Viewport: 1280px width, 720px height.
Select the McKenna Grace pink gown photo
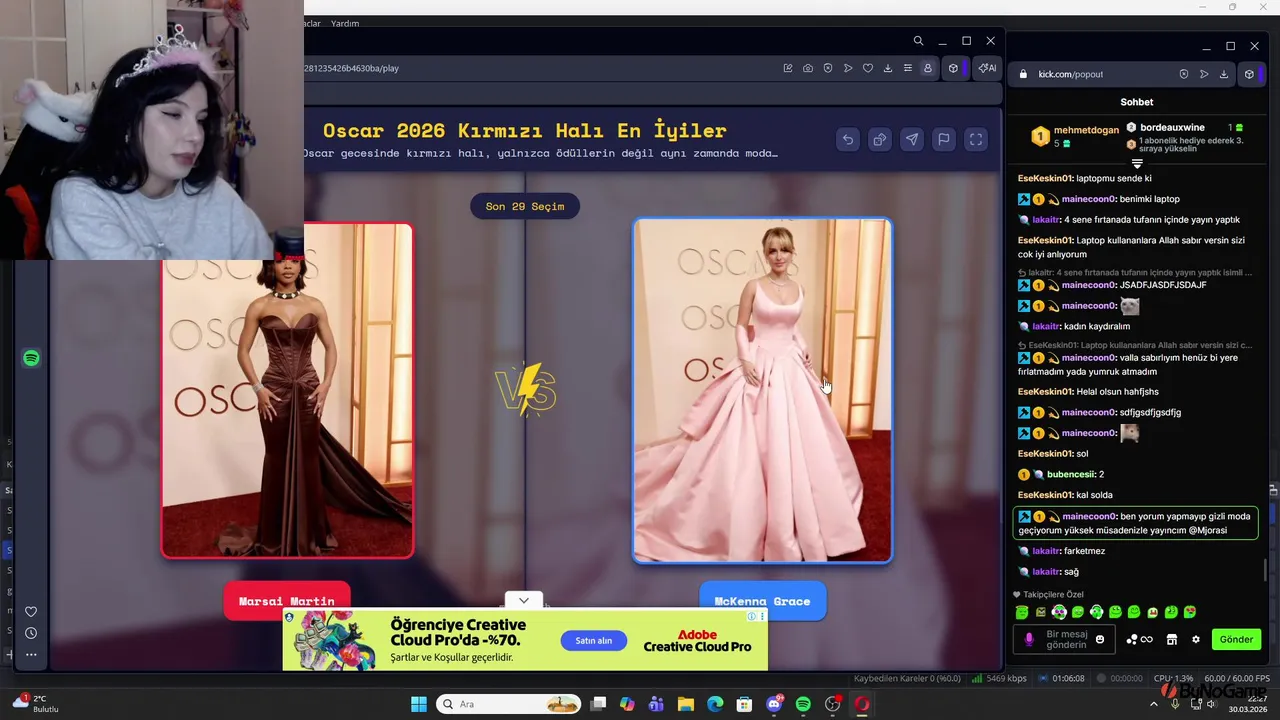[x=762, y=390]
